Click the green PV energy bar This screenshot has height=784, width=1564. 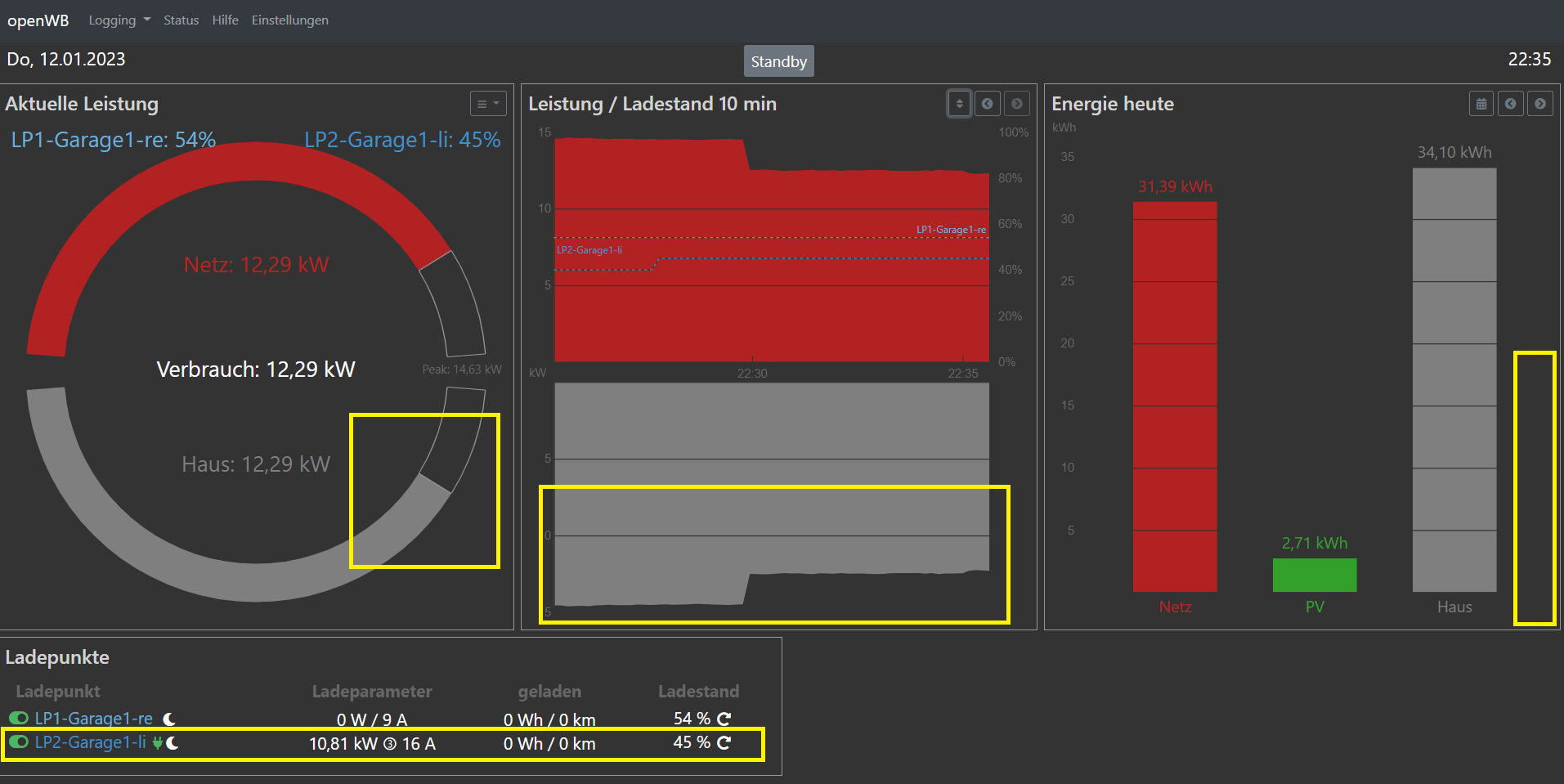pyautogui.click(x=1314, y=575)
